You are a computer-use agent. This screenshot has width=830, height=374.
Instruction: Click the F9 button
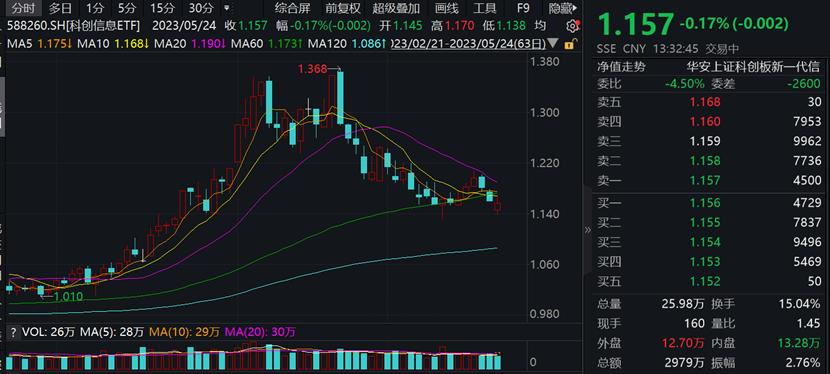[523, 8]
